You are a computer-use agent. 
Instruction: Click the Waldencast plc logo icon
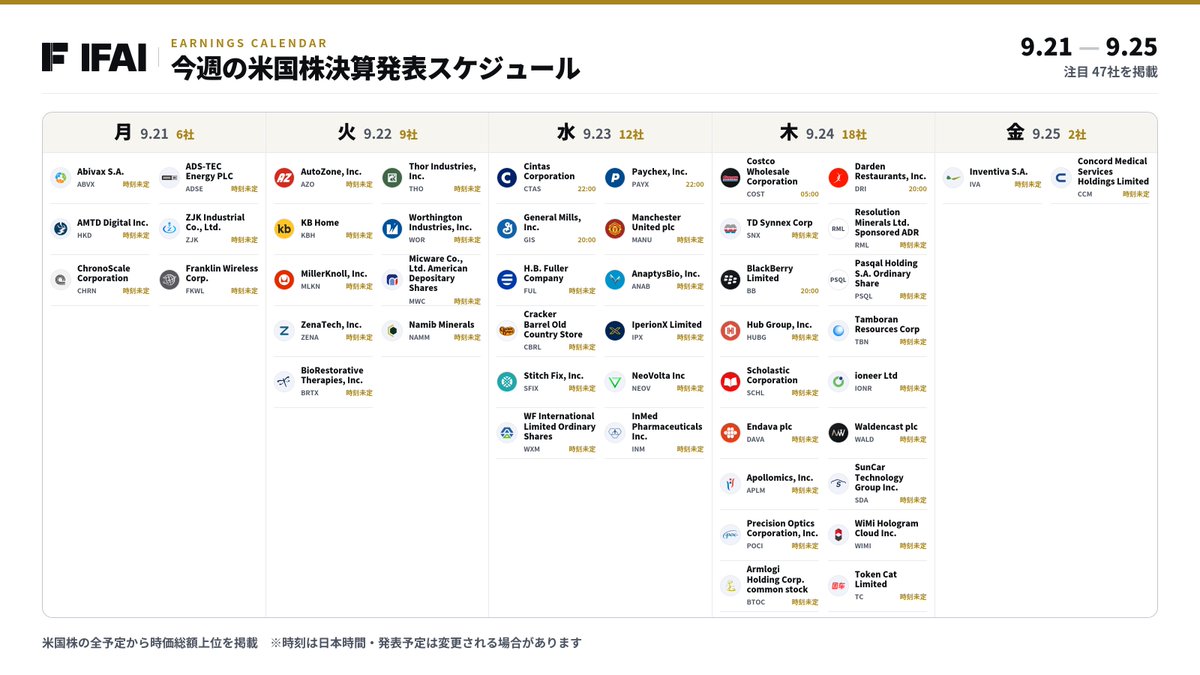(838, 432)
